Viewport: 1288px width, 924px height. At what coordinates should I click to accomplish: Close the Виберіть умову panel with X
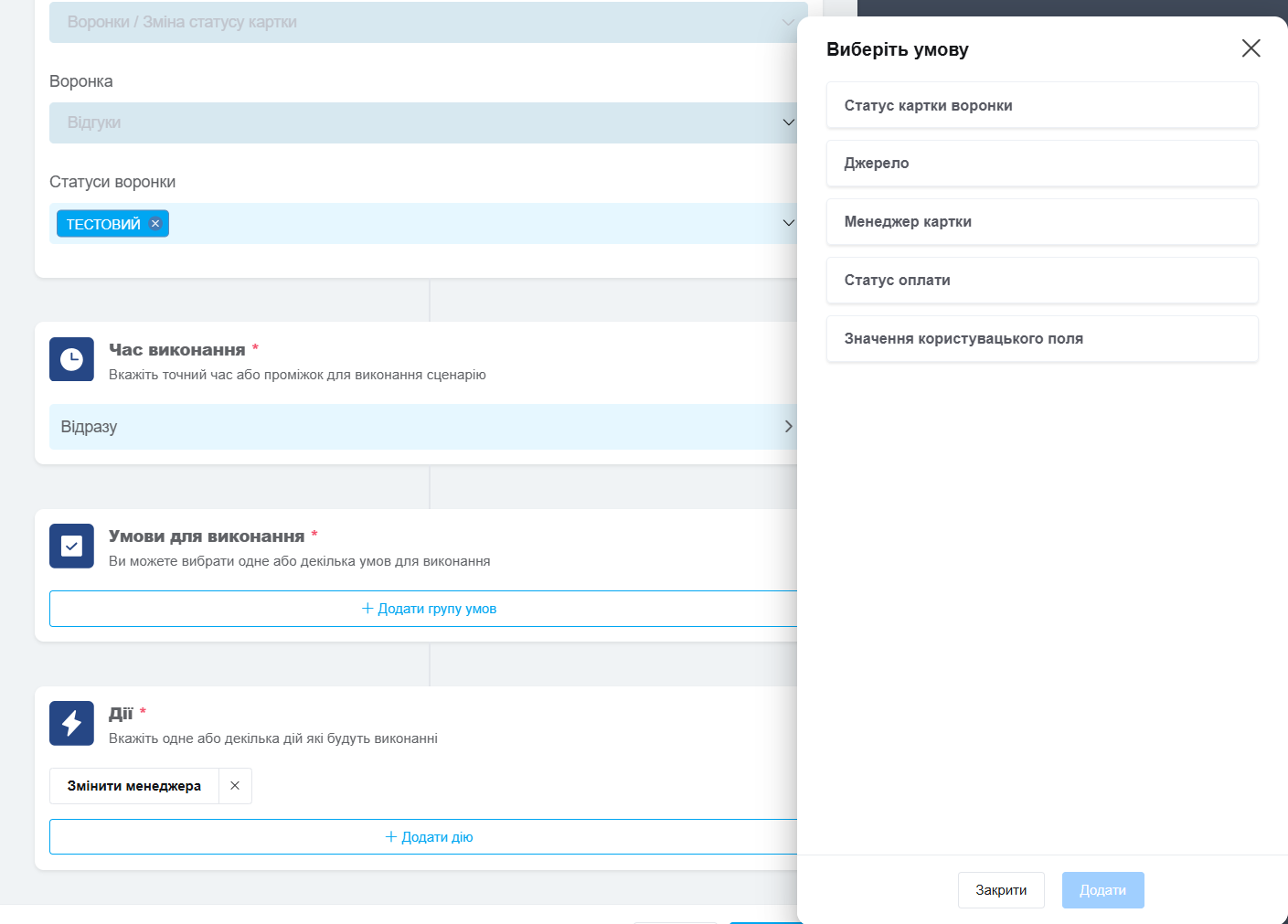(x=1251, y=48)
